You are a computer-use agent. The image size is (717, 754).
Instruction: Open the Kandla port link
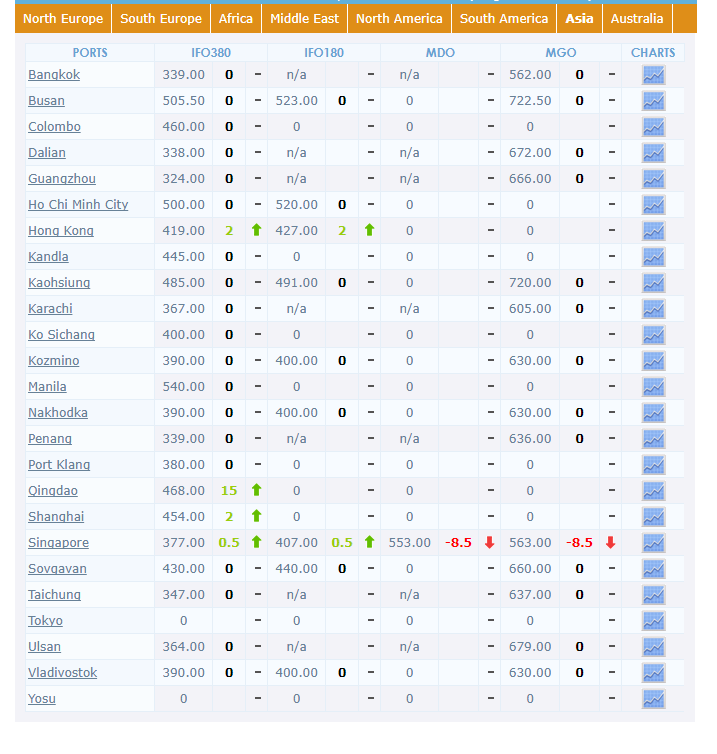pyautogui.click(x=48, y=257)
